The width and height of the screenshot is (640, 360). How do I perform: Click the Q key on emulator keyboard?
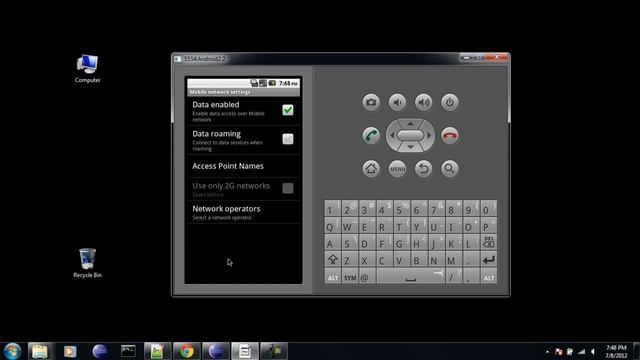pos(333,225)
